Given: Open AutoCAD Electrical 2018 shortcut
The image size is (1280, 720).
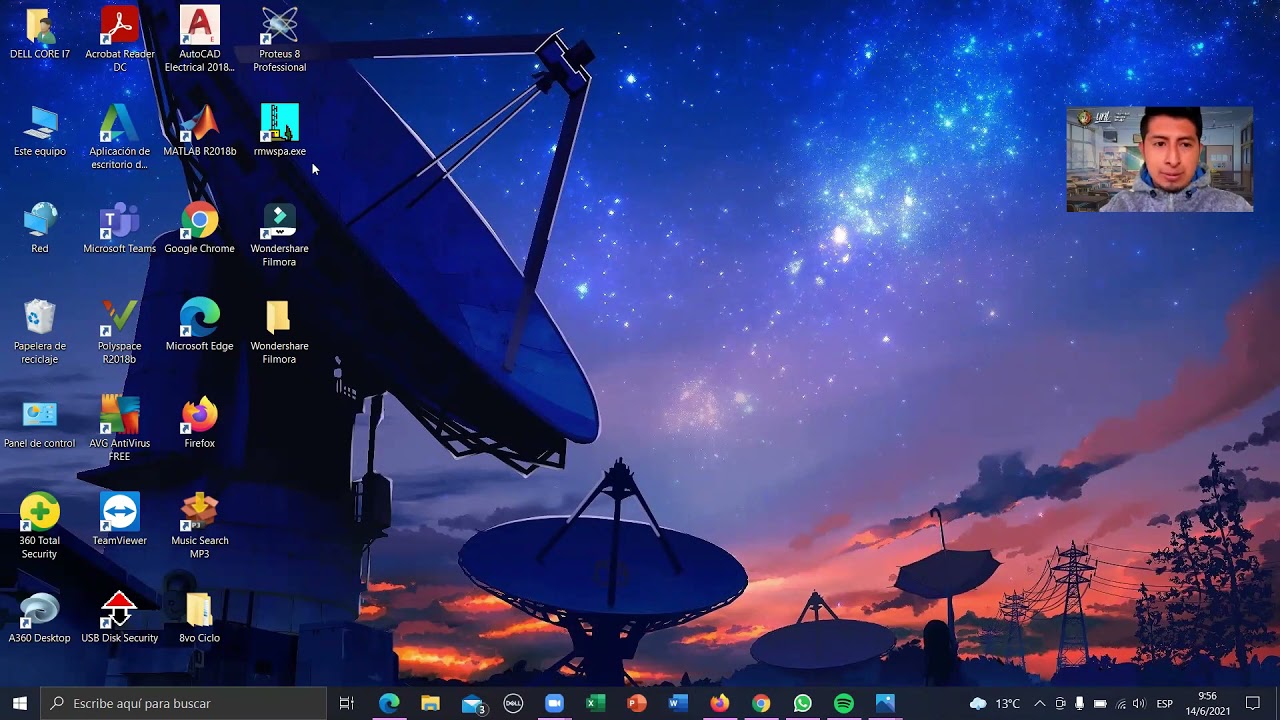Looking at the screenshot, I should tap(199, 39).
